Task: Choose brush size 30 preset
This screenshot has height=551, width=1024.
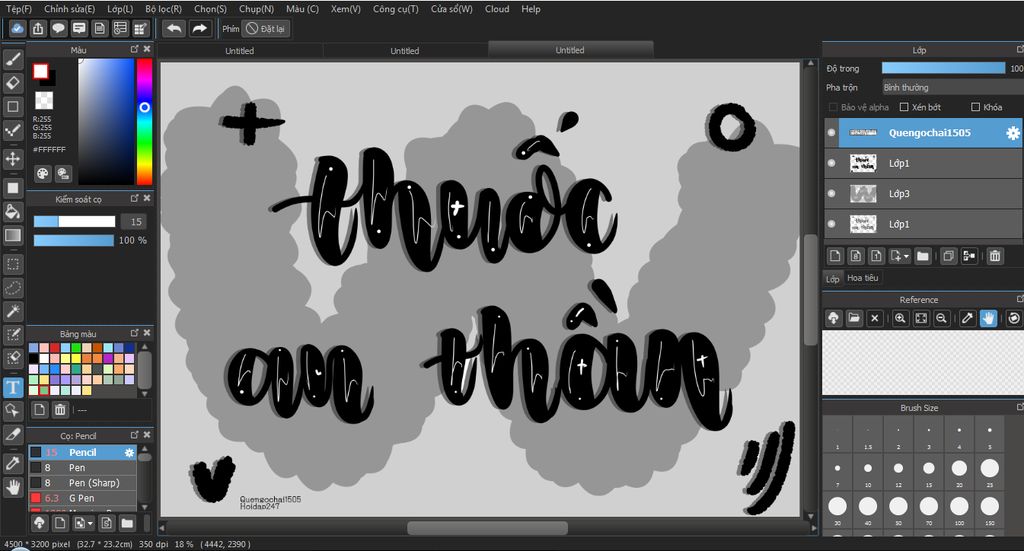Action: tap(837, 507)
